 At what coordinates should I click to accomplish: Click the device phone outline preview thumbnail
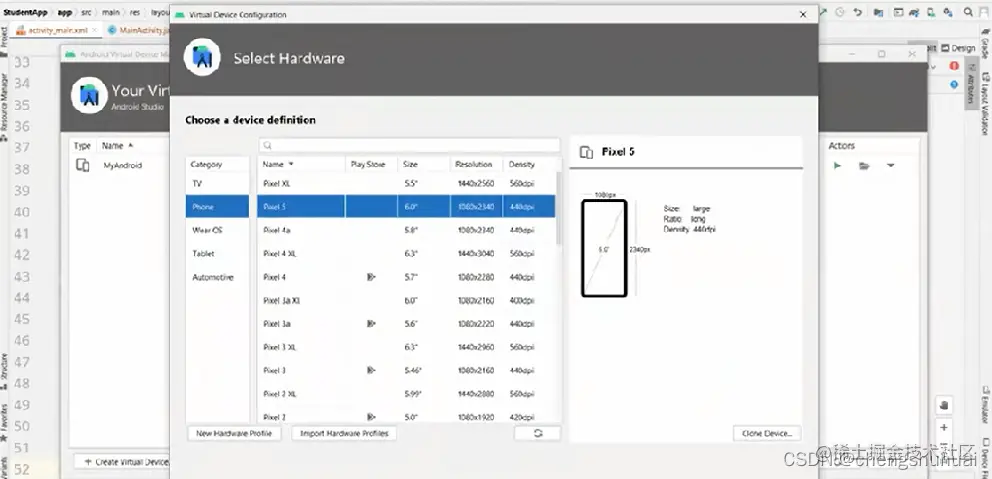pyautogui.click(x=604, y=248)
